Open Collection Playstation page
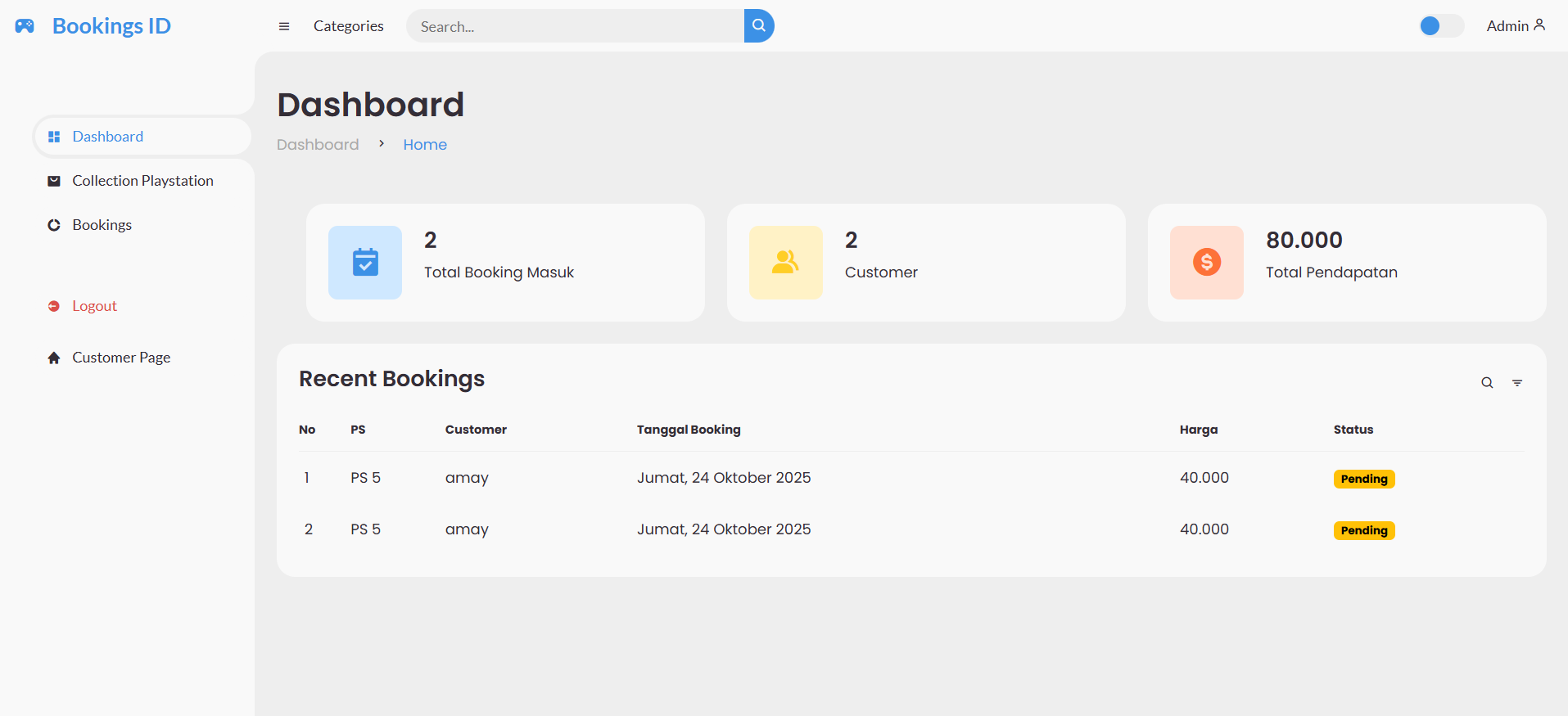Screen dimensions: 1568x716 (x=142, y=181)
